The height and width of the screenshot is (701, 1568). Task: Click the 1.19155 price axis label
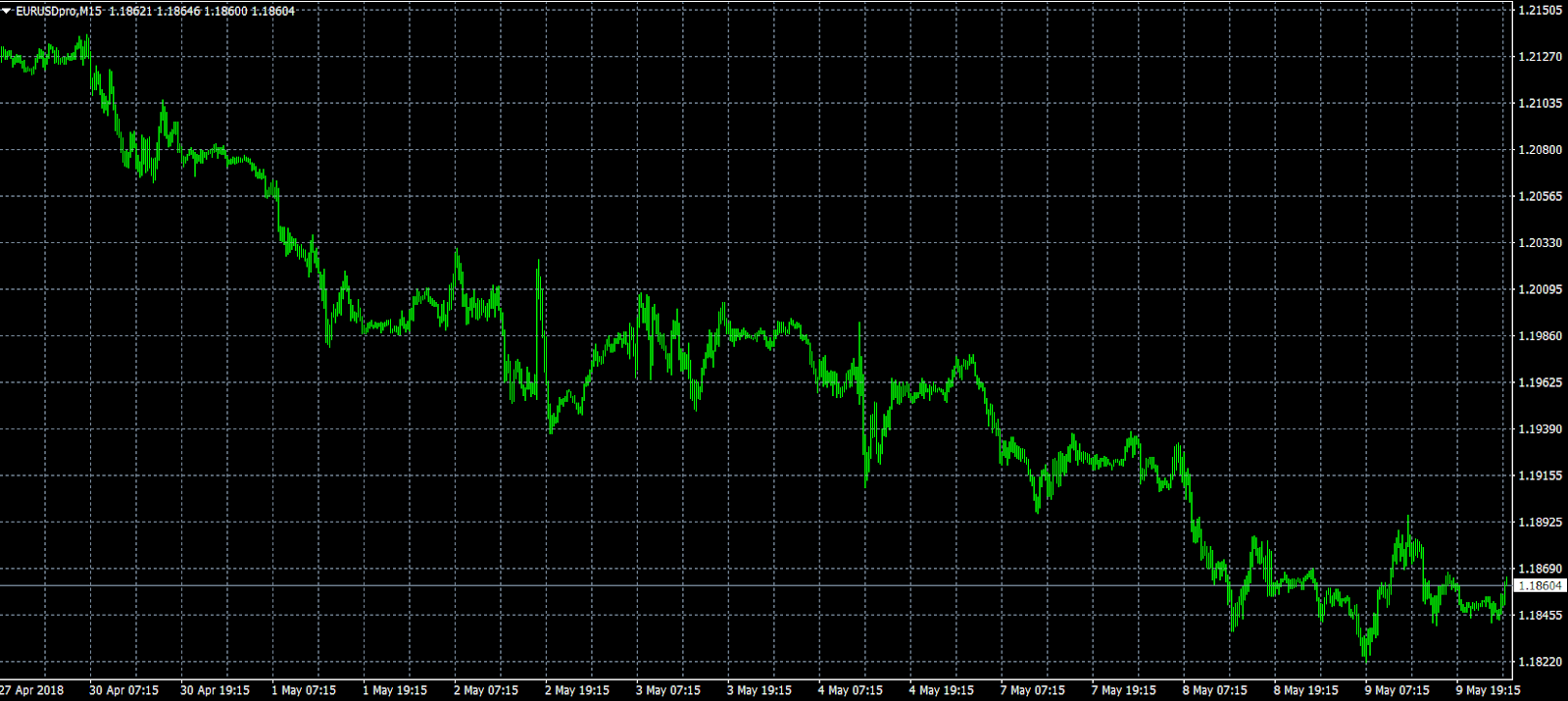[1540, 476]
